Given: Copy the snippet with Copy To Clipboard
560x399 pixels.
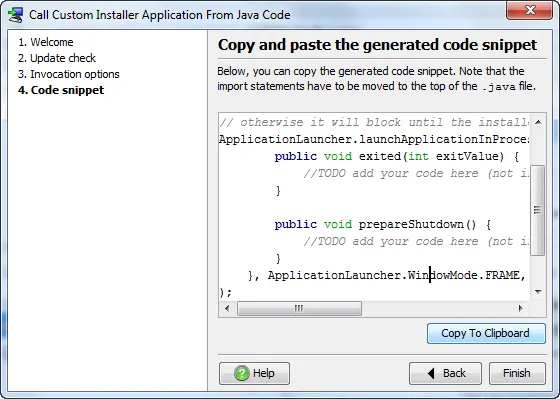Looking at the screenshot, I should (486, 333).
